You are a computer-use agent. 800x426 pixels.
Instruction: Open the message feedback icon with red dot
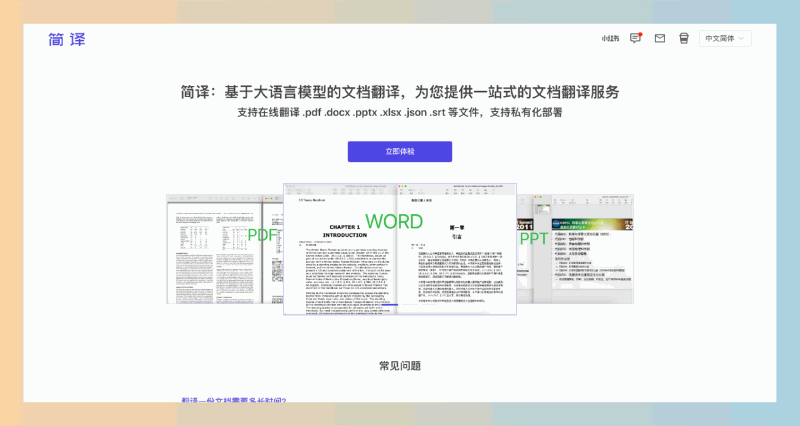635,38
